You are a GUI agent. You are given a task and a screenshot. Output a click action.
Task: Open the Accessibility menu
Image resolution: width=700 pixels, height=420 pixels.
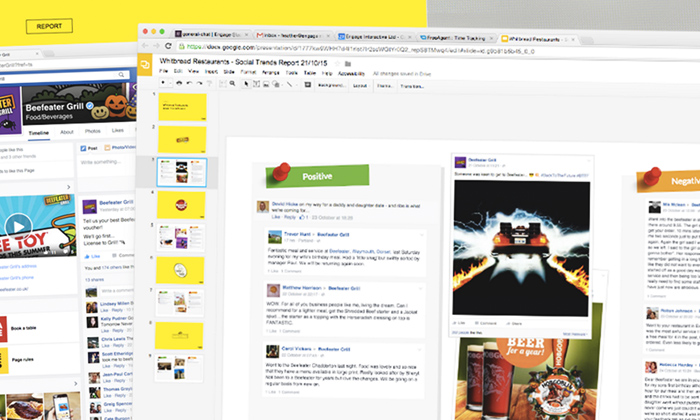tap(351, 73)
